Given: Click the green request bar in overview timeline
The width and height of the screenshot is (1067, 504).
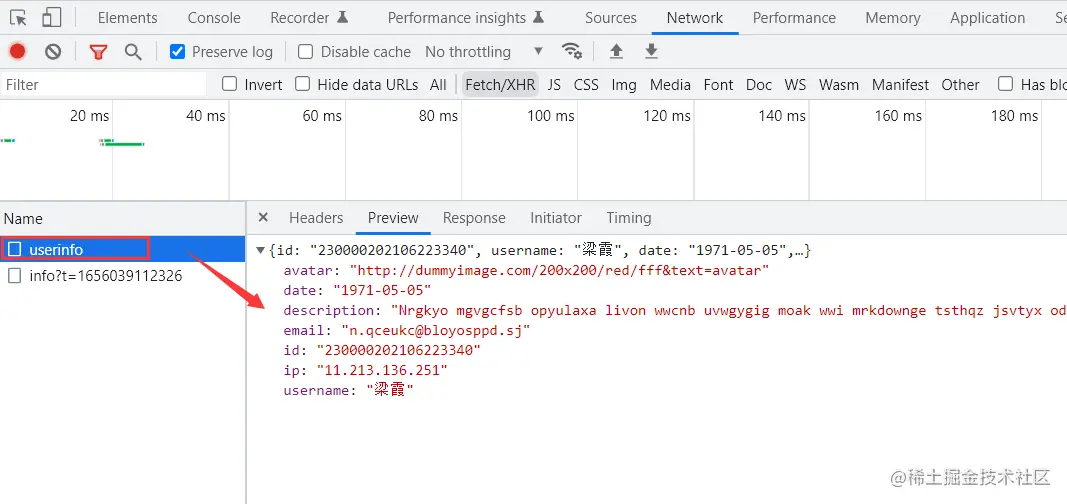Looking at the screenshot, I should tap(123, 144).
